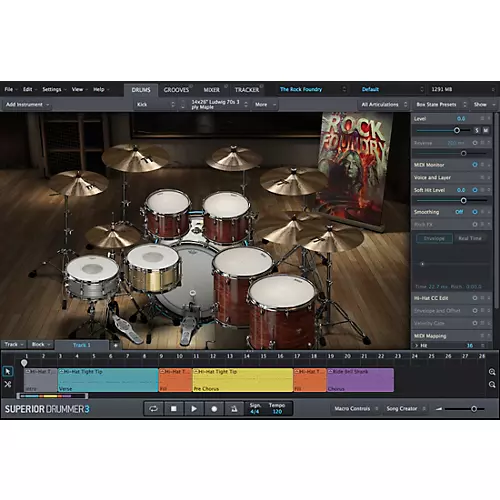500x500 pixels.
Task: Disable the MIDI Monitor power toggle
Action: click(475, 165)
